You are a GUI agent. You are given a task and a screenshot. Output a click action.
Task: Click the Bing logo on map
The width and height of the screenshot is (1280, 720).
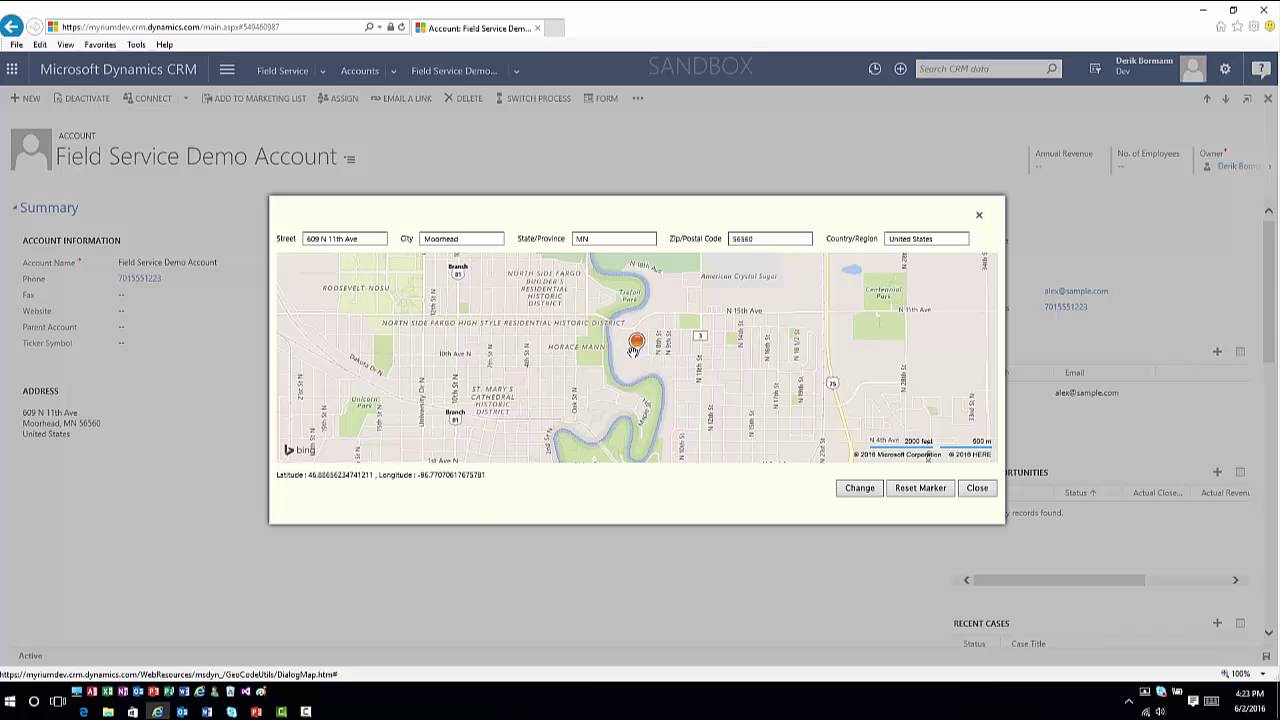pyautogui.click(x=299, y=450)
